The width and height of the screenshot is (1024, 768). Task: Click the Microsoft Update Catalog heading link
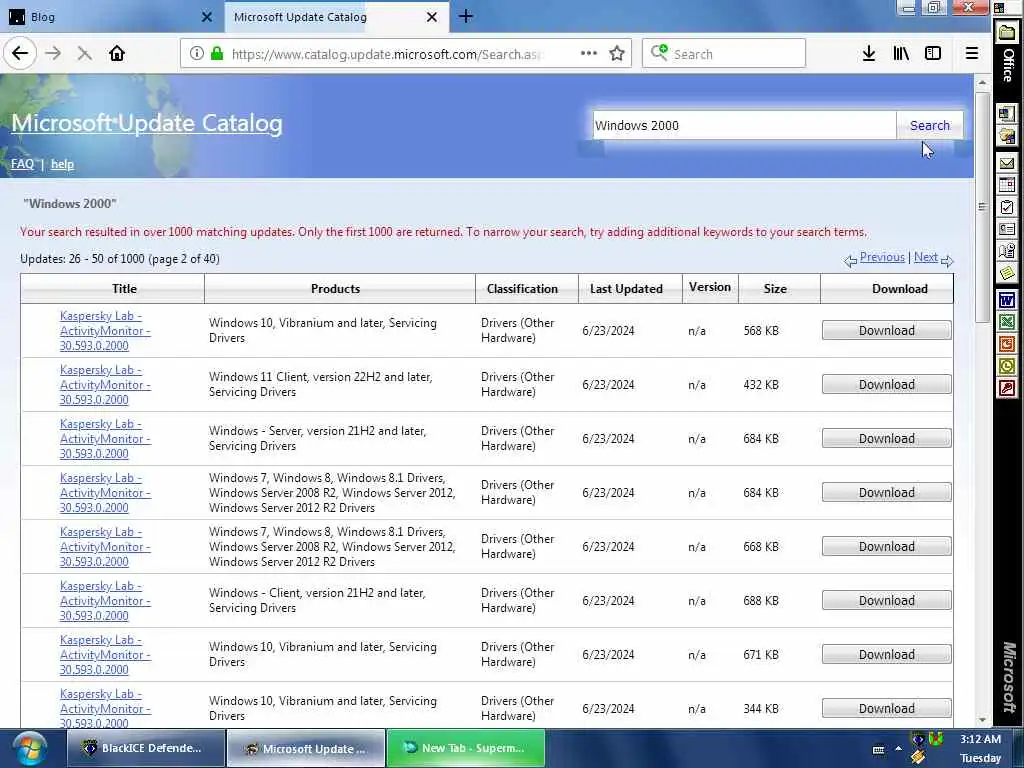[147, 123]
